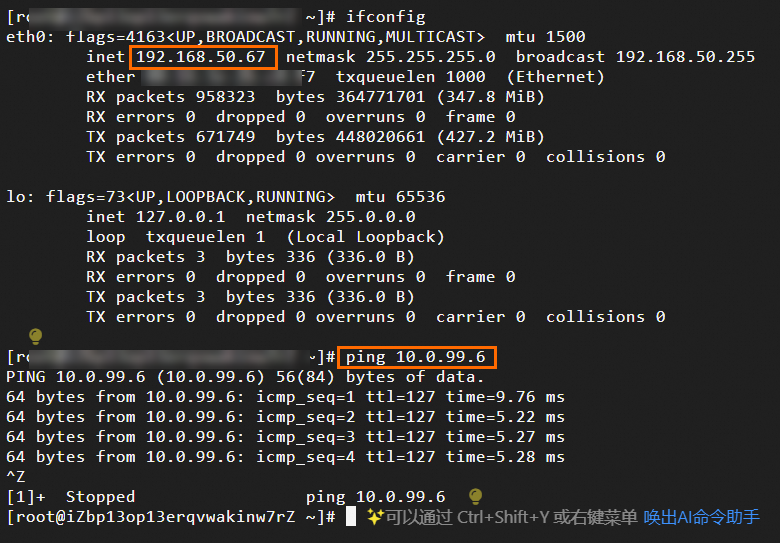Click the time=9.76 ms reply value
Image resolution: width=780 pixels, height=543 pixels.
pyautogui.click(x=505, y=397)
